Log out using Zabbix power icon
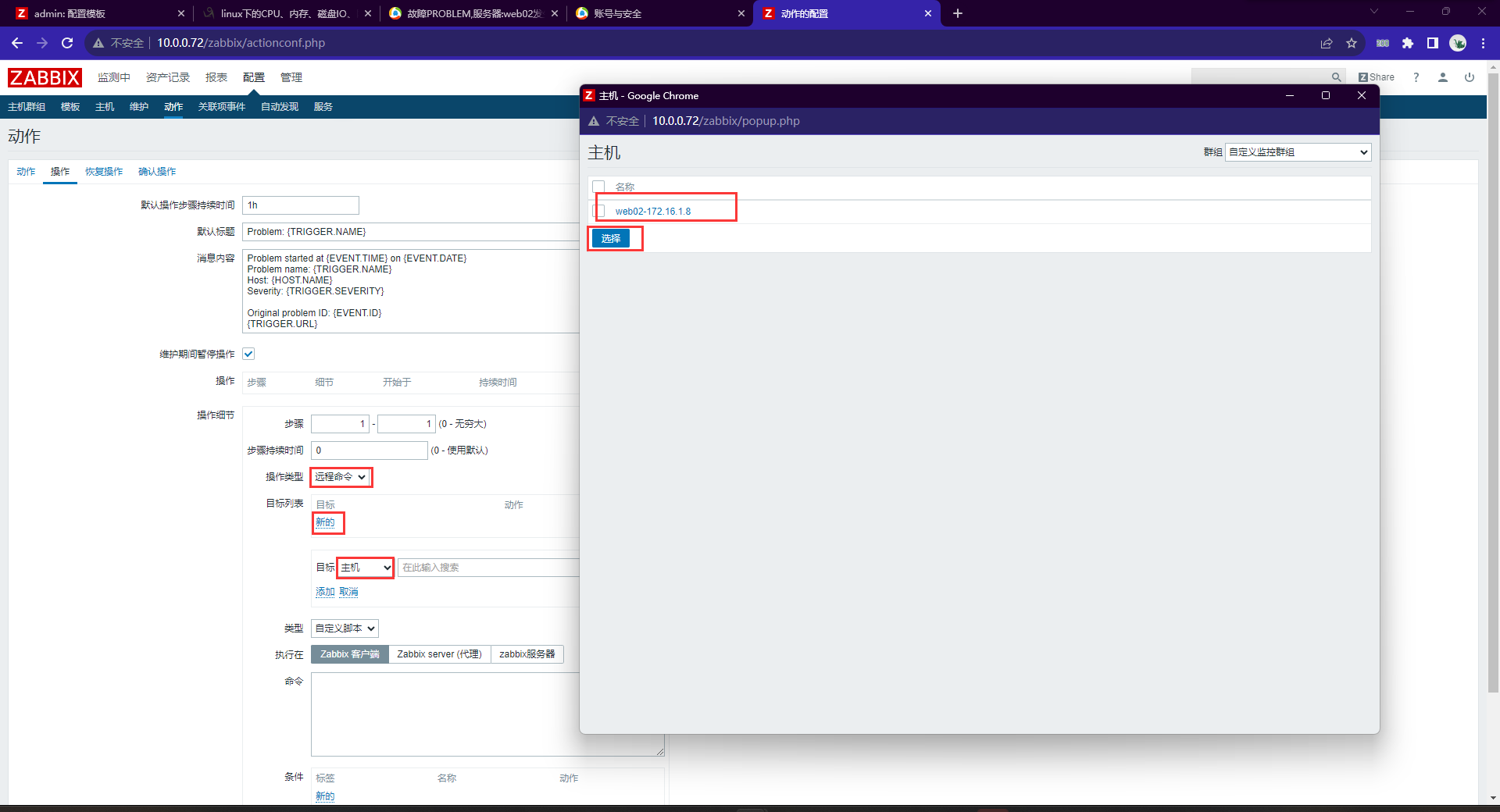 click(1470, 77)
